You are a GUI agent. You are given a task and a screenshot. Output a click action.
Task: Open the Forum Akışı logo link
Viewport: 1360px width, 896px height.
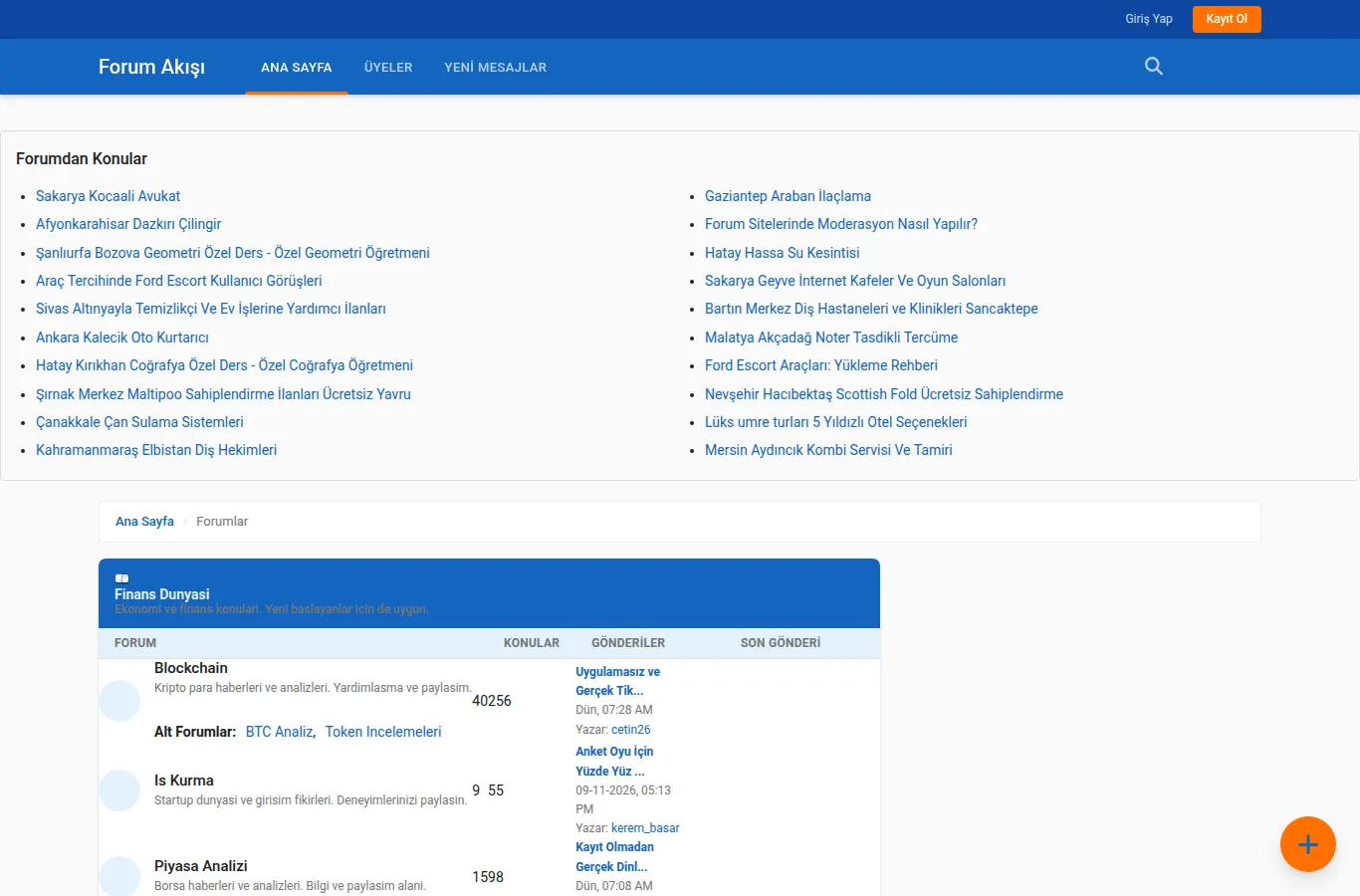[151, 67]
